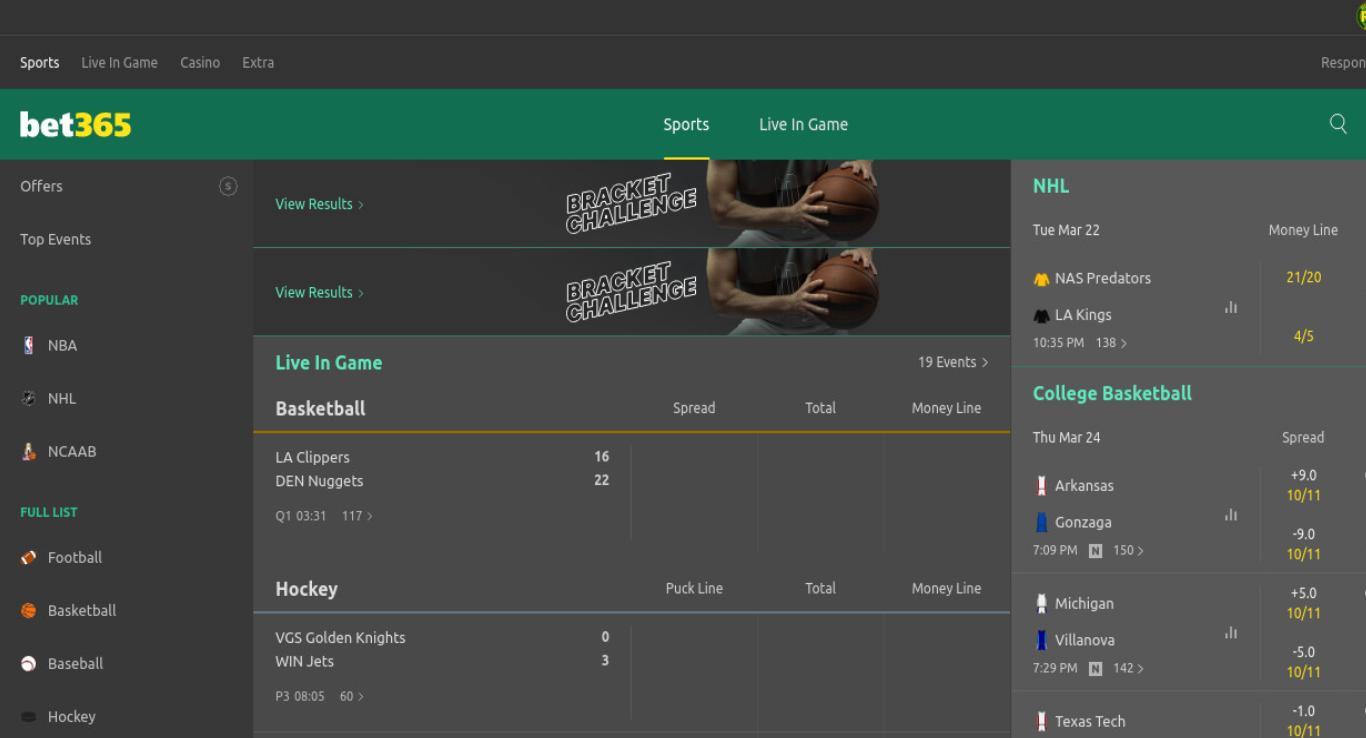Viewport: 1366px width, 738px height.
Task: Click the NAS Predators jersey icon
Action: (1041, 279)
